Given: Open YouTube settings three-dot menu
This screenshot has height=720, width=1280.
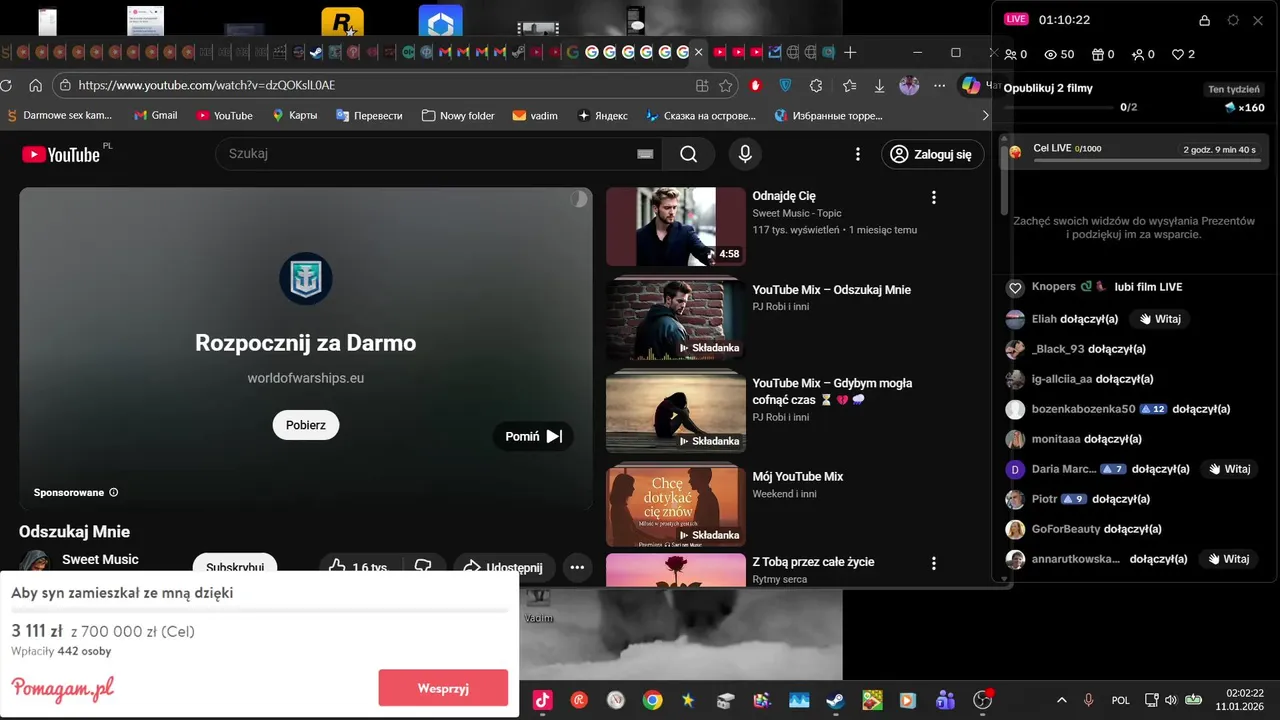Looking at the screenshot, I should (857, 154).
